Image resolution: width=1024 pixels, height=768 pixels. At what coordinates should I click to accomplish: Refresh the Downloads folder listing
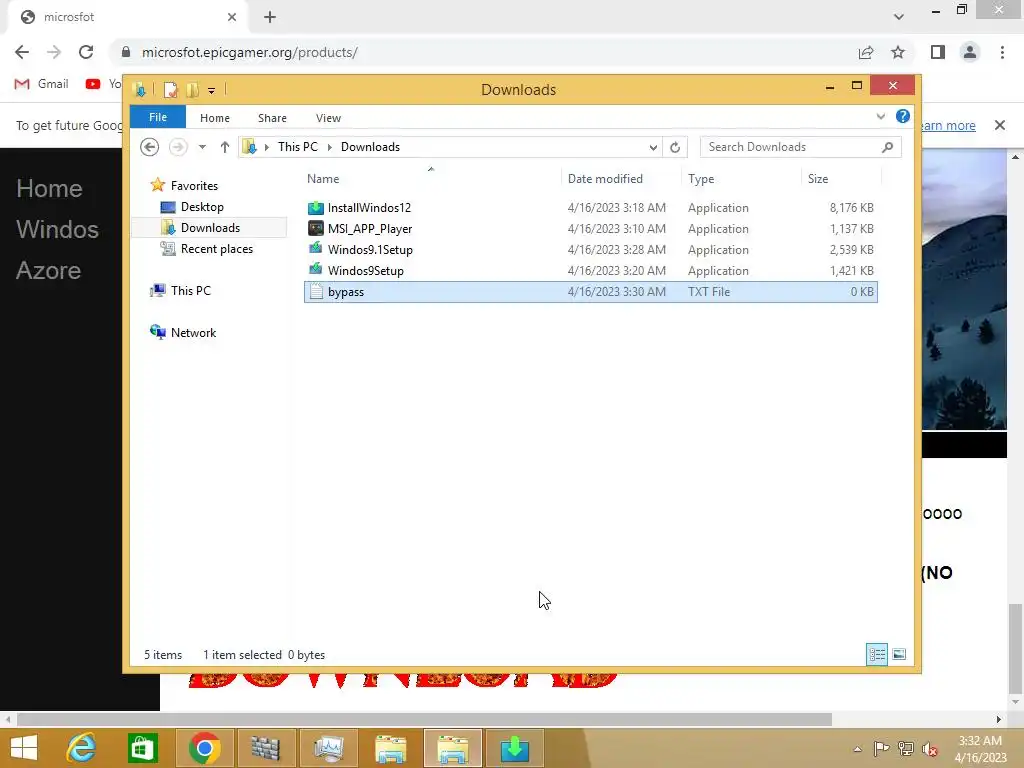click(675, 147)
